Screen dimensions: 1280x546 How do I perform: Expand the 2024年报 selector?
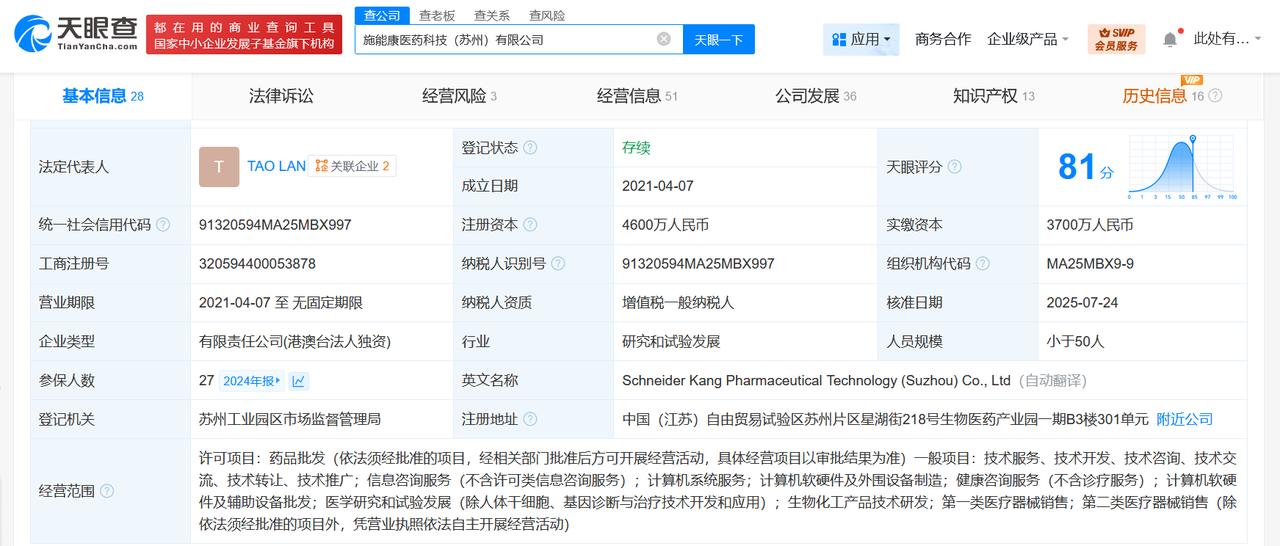tap(252, 381)
